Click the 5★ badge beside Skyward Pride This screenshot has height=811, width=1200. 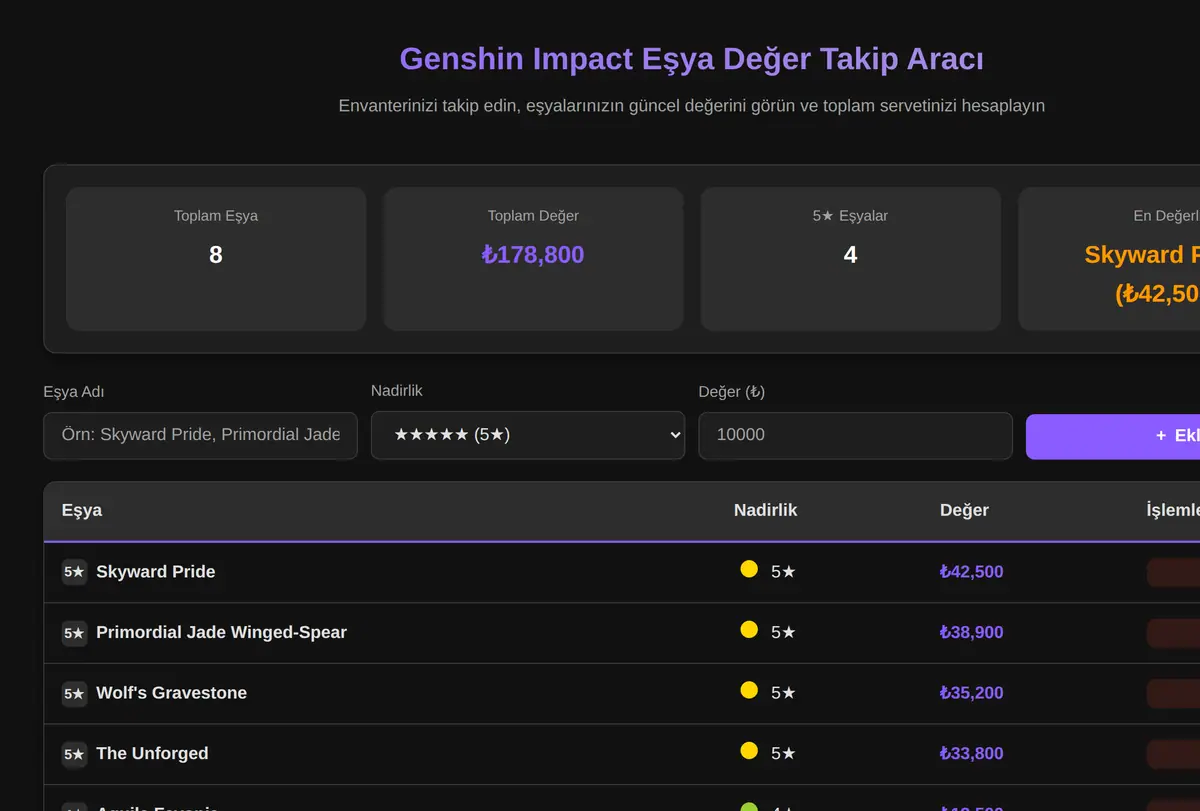[x=74, y=572]
